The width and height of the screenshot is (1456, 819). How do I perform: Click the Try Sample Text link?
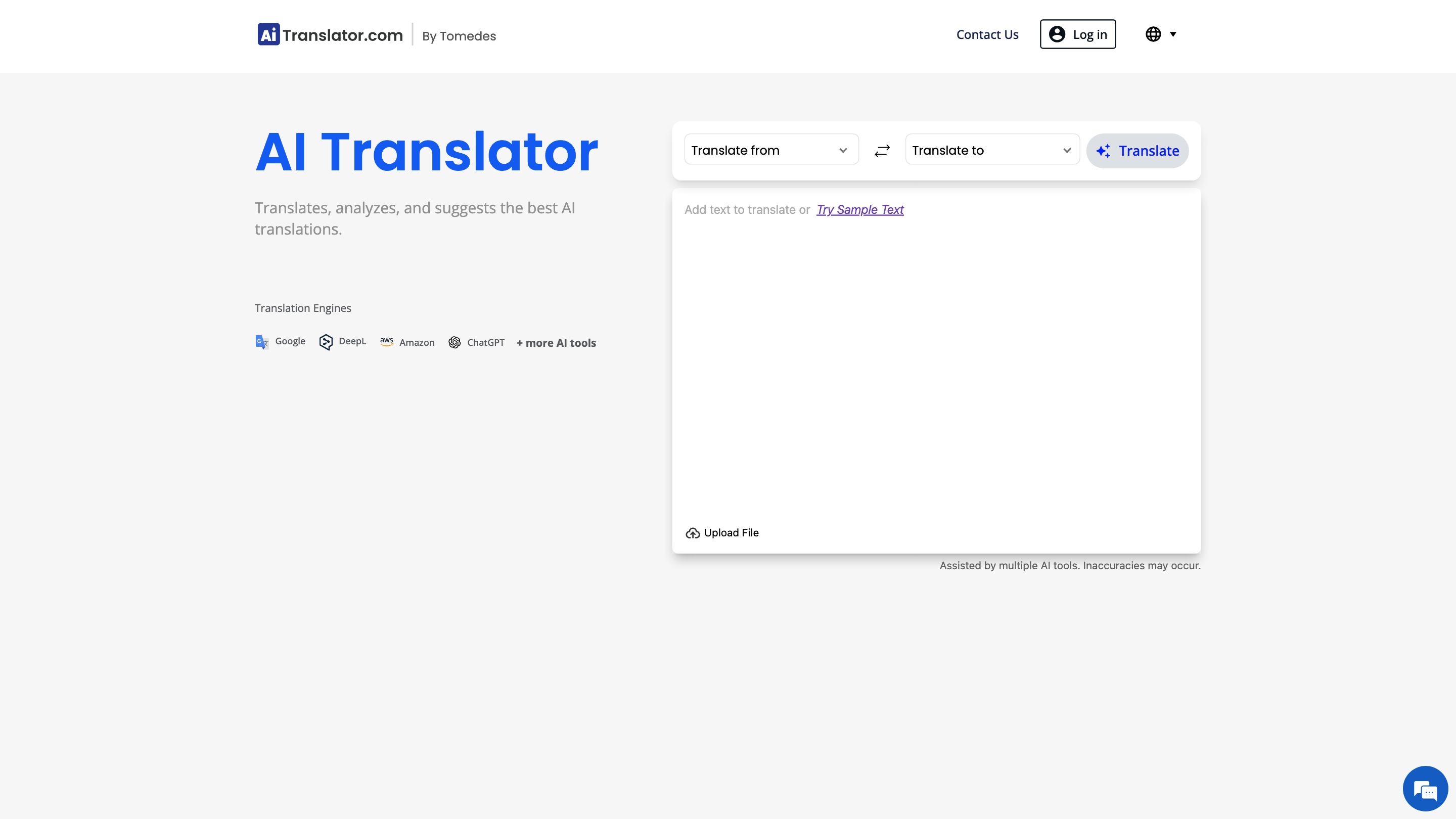[859, 210]
